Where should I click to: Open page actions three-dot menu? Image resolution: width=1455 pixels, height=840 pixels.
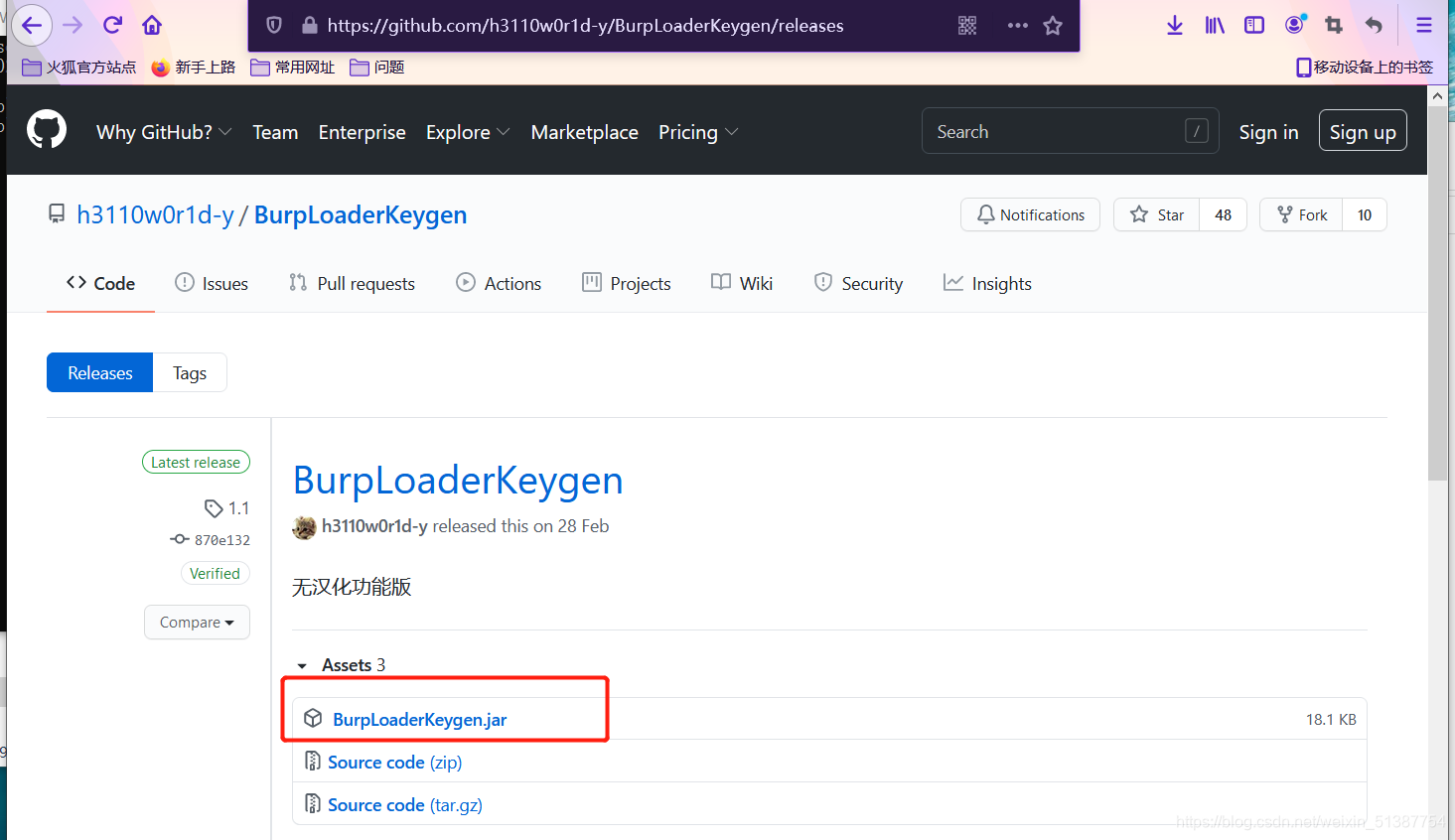tap(1017, 26)
